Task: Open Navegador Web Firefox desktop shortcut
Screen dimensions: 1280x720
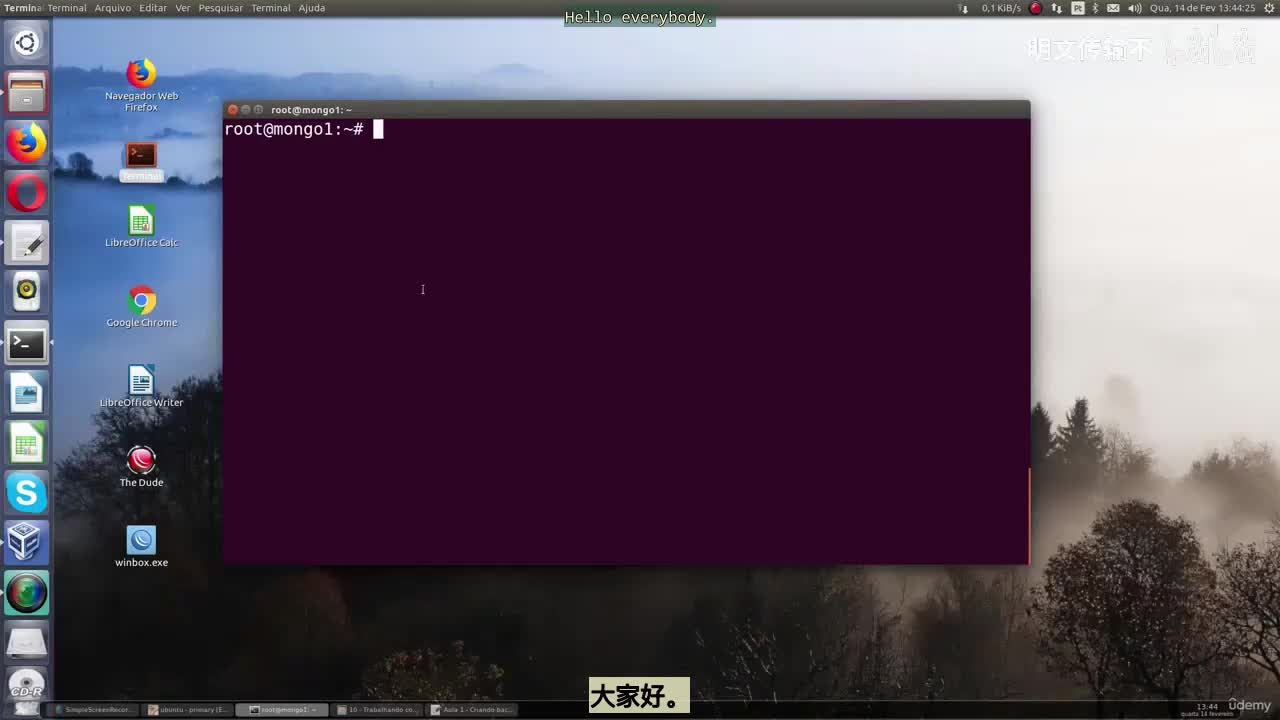Action: tap(141, 86)
